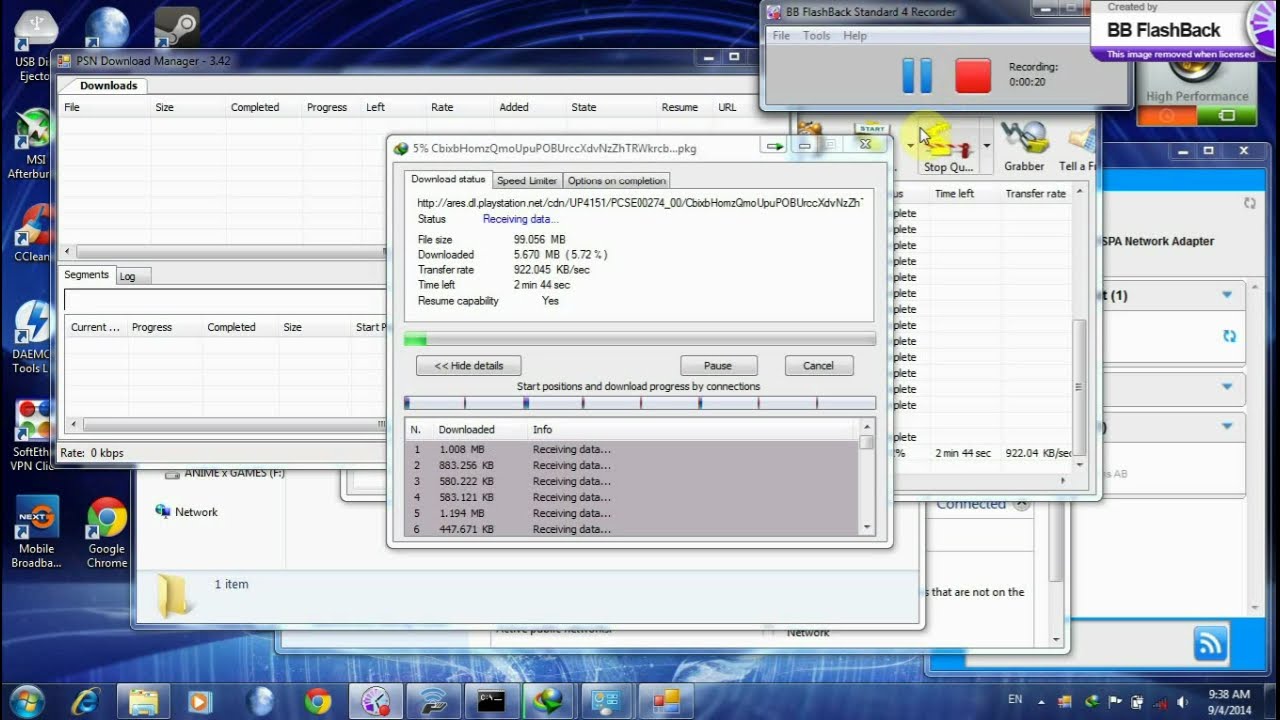Viewport: 1280px width, 720px height.
Task: Switch to Options on completion tab
Action: (x=616, y=181)
